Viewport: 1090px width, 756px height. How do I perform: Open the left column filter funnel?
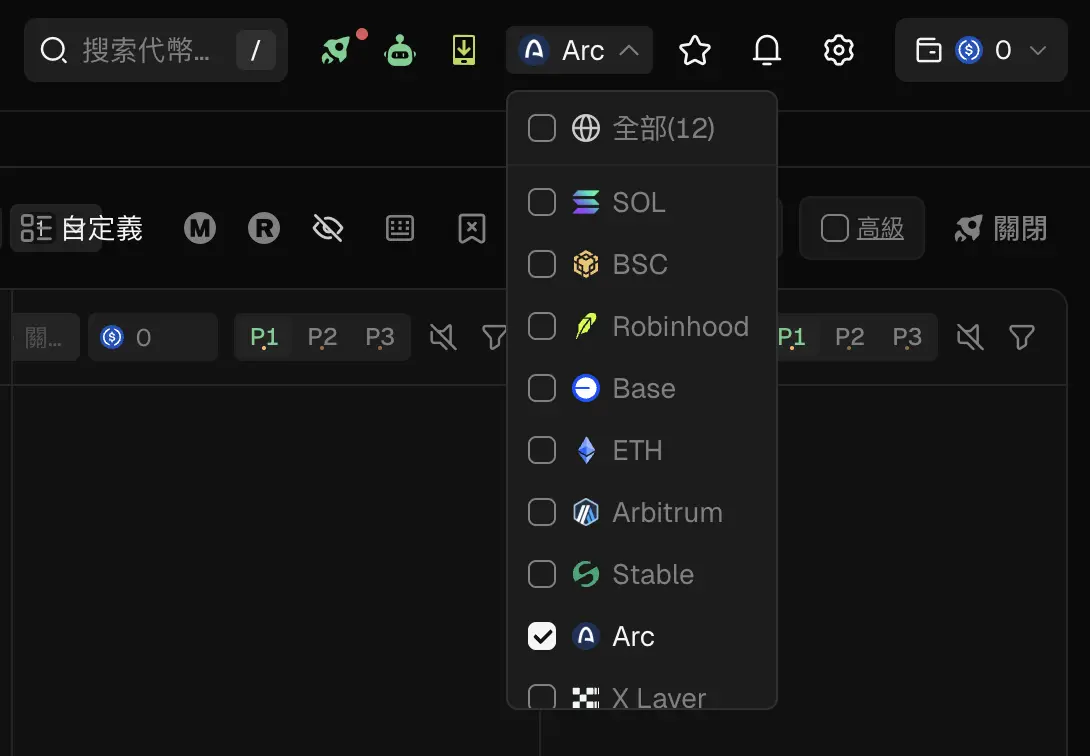pos(494,338)
